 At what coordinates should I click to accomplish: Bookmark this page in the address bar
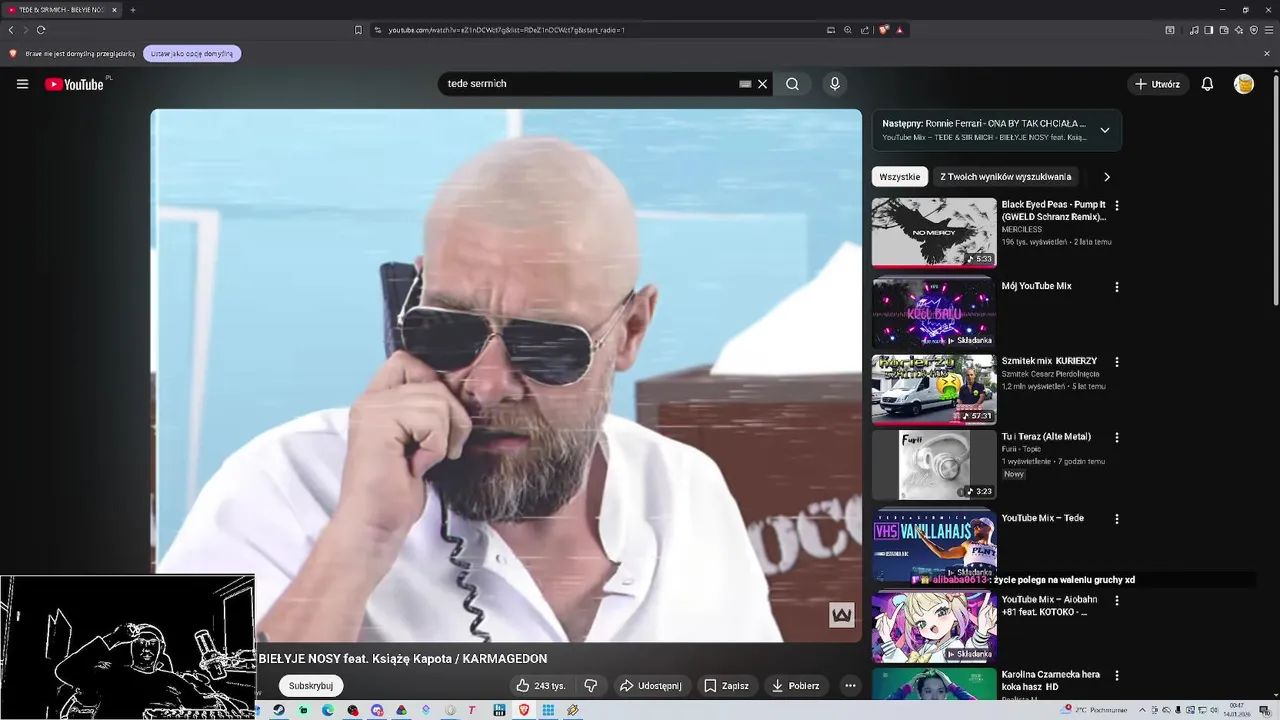tap(358, 30)
